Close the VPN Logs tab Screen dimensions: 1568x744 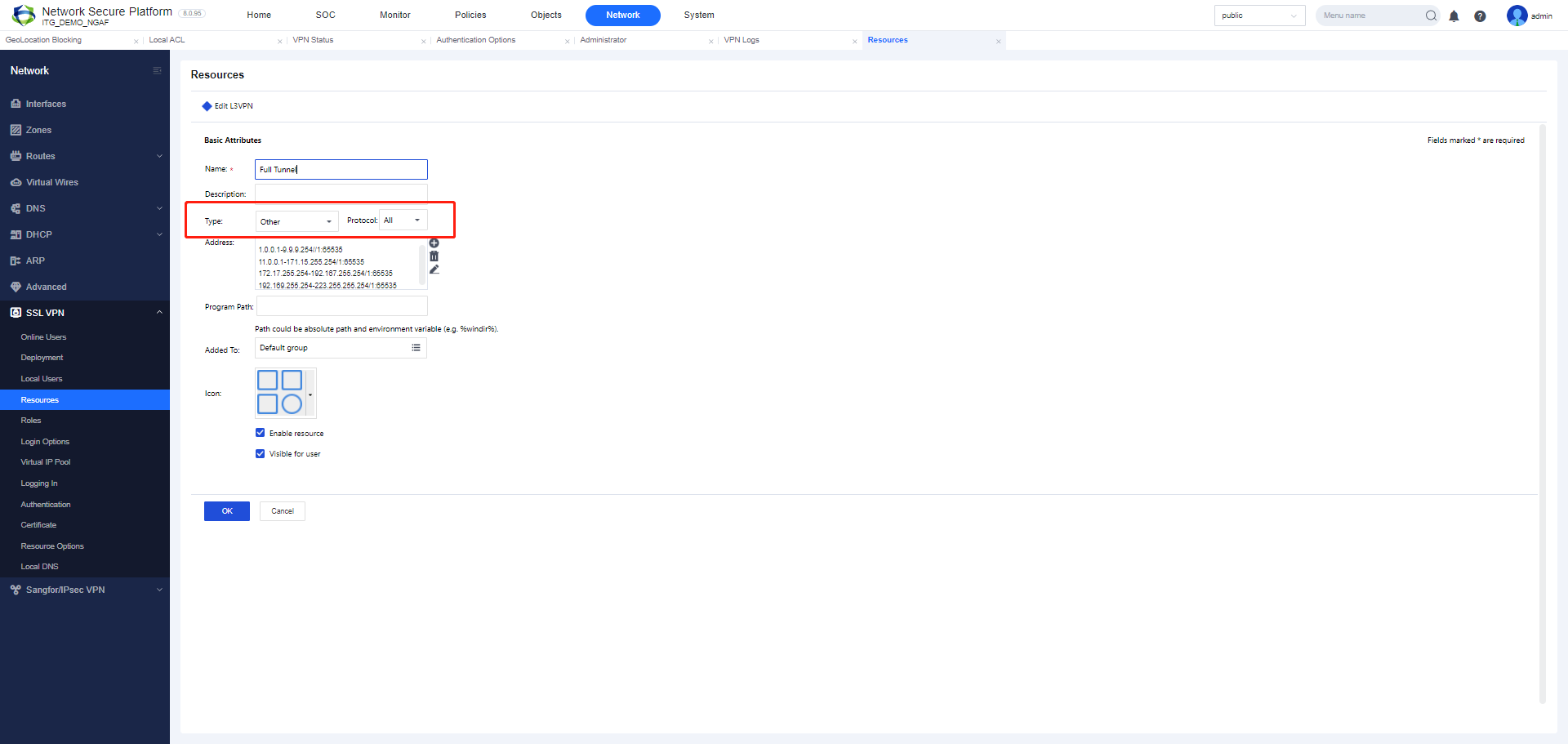click(x=854, y=42)
